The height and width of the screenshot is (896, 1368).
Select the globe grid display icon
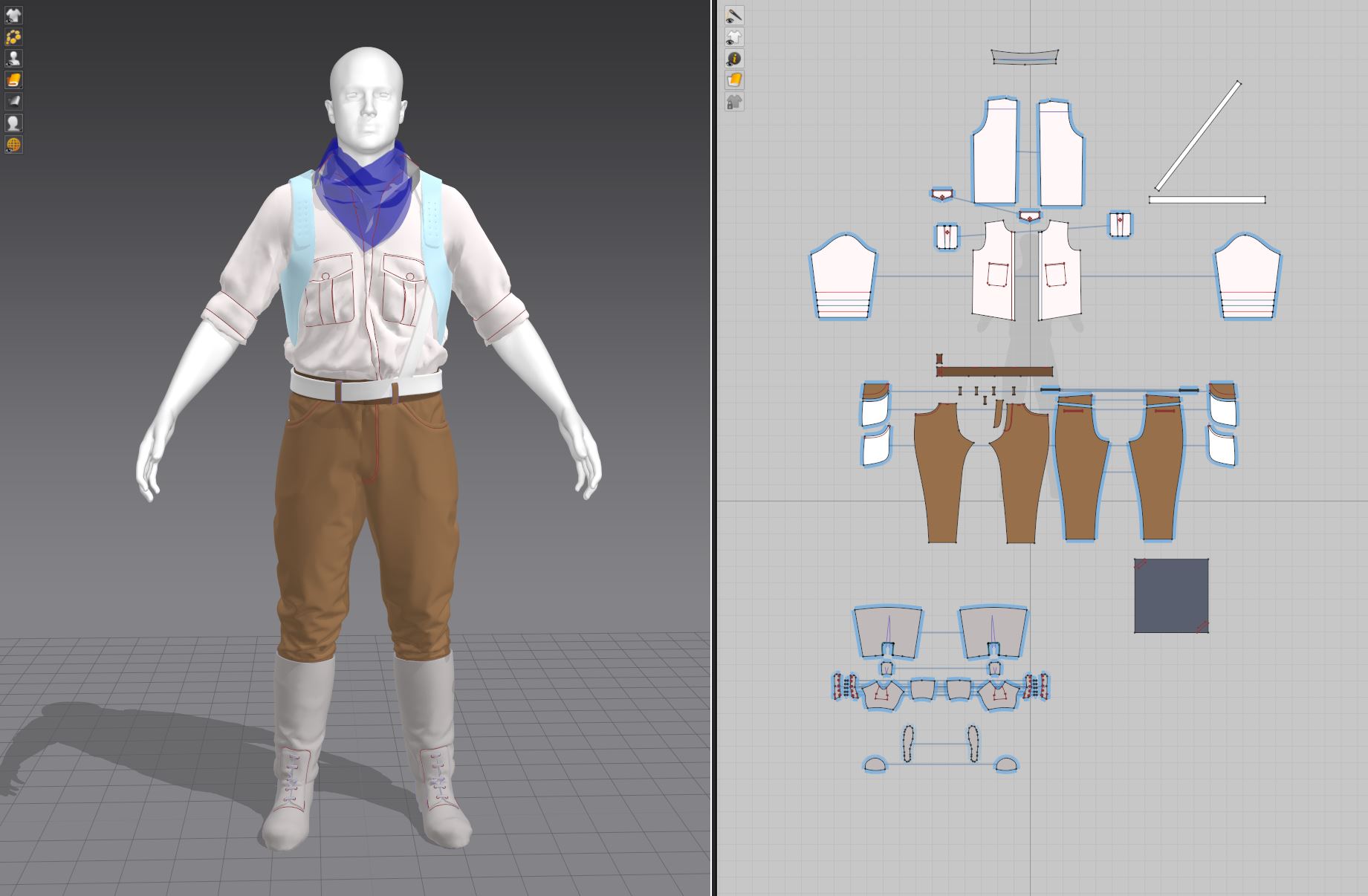pyautogui.click(x=13, y=143)
